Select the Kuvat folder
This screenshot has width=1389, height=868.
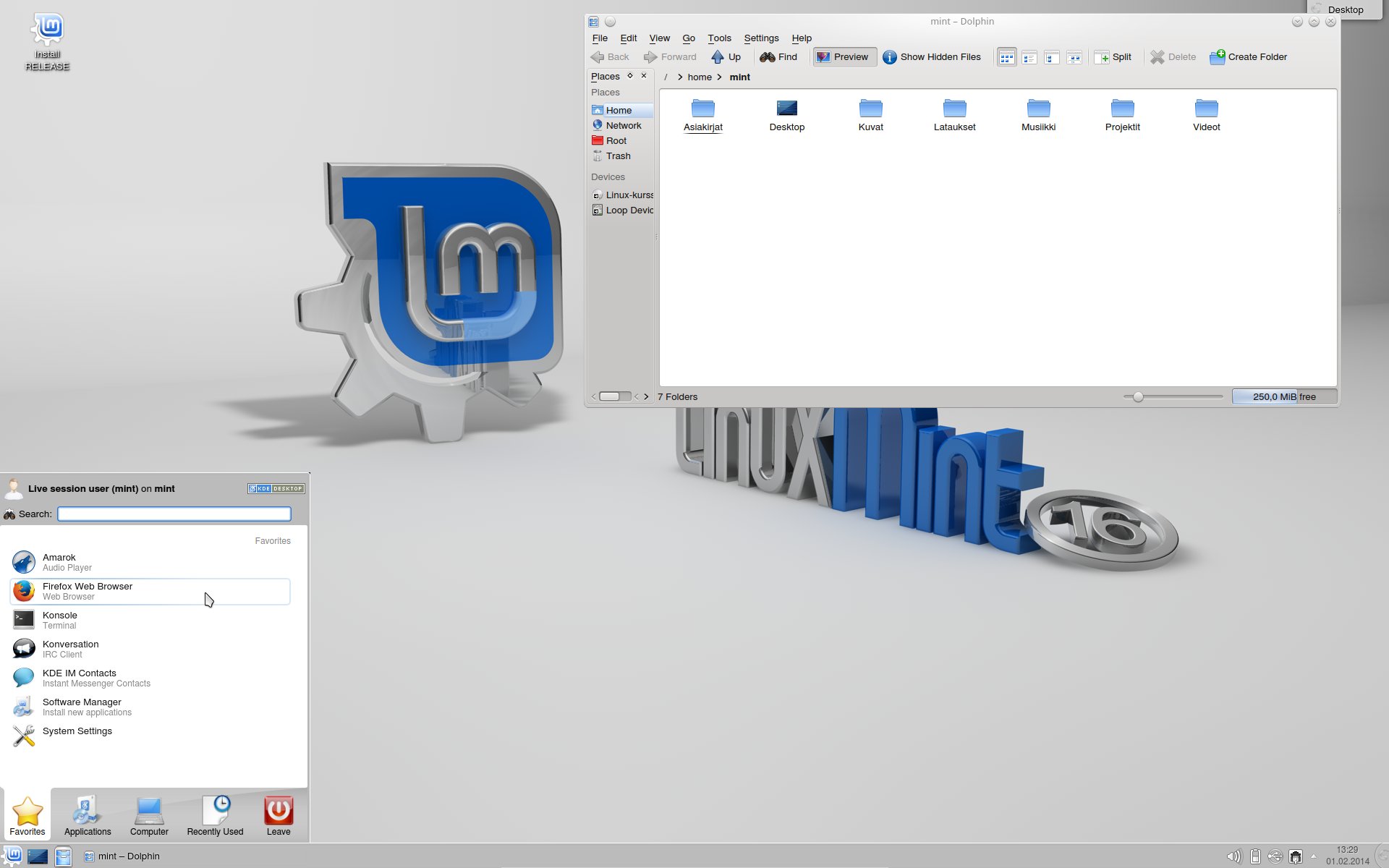click(x=871, y=116)
